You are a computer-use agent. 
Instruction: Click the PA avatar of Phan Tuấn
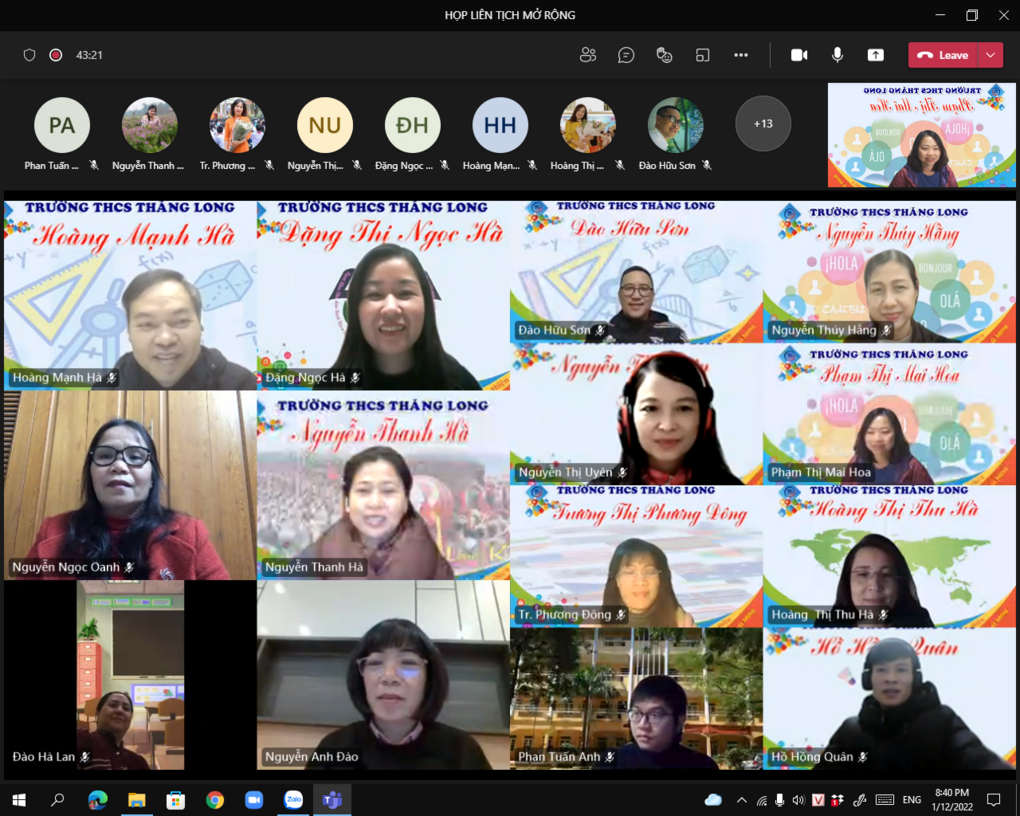62,125
